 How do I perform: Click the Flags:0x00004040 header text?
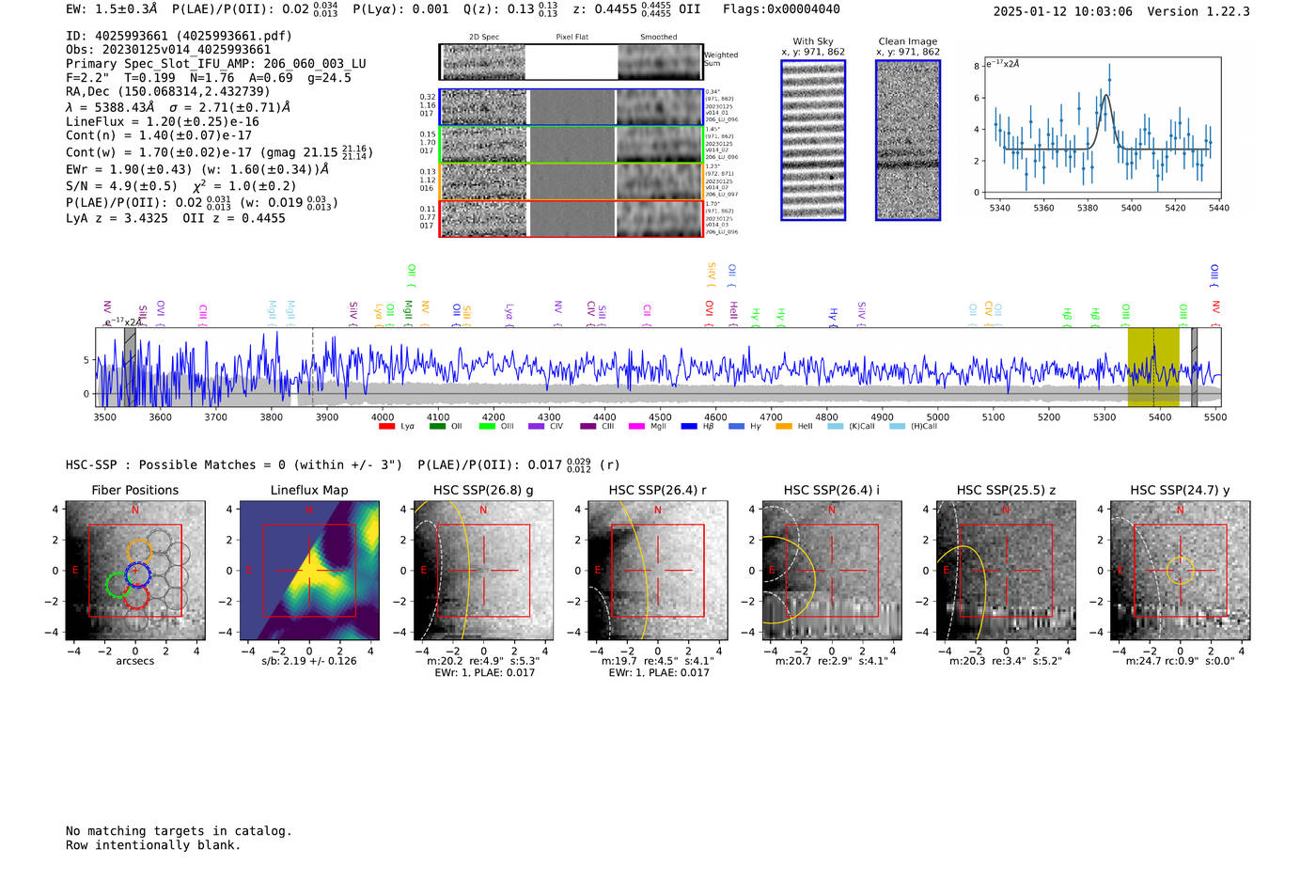pos(781,9)
